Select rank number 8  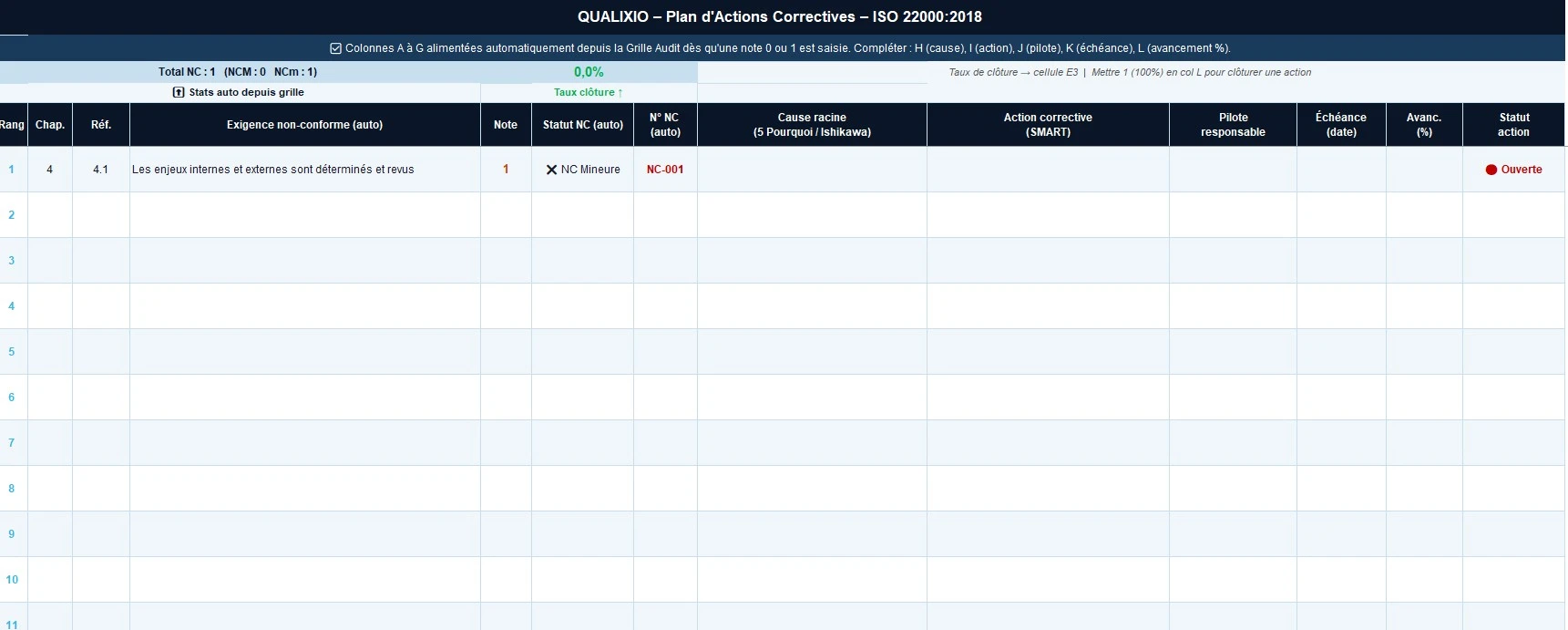click(x=12, y=489)
